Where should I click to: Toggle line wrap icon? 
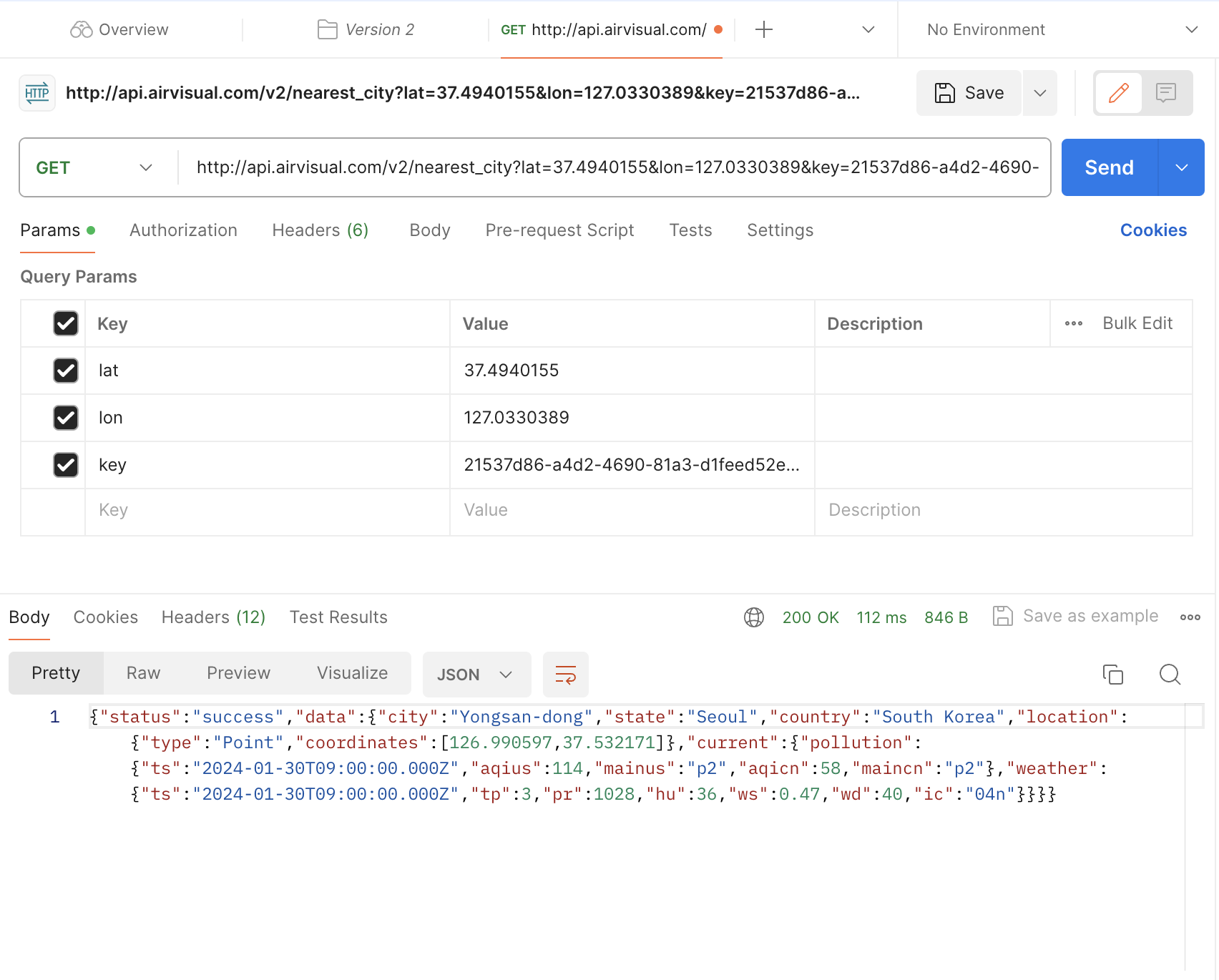click(566, 675)
